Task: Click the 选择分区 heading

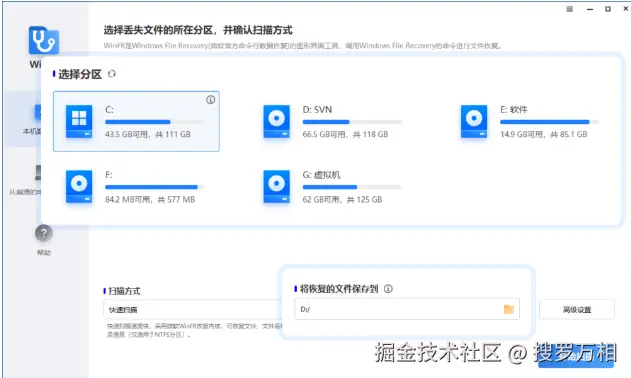Action: [80, 74]
